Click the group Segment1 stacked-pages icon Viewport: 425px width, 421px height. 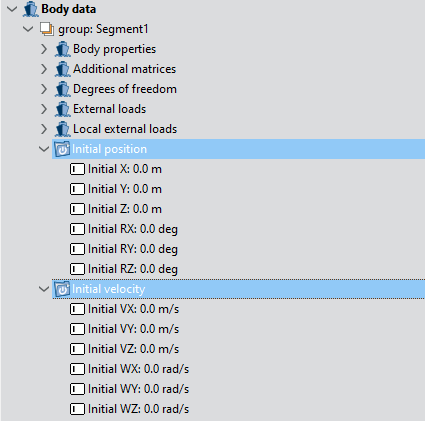47,29
